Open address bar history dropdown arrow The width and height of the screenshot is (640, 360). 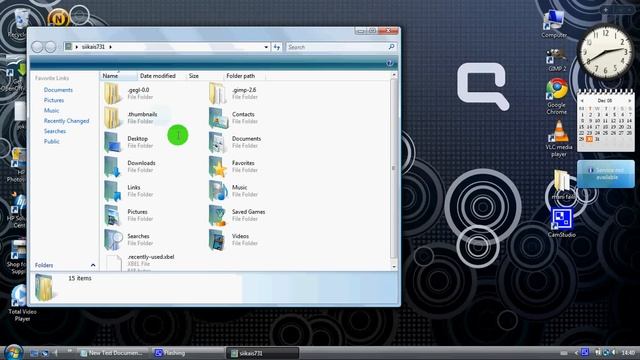tap(266, 47)
